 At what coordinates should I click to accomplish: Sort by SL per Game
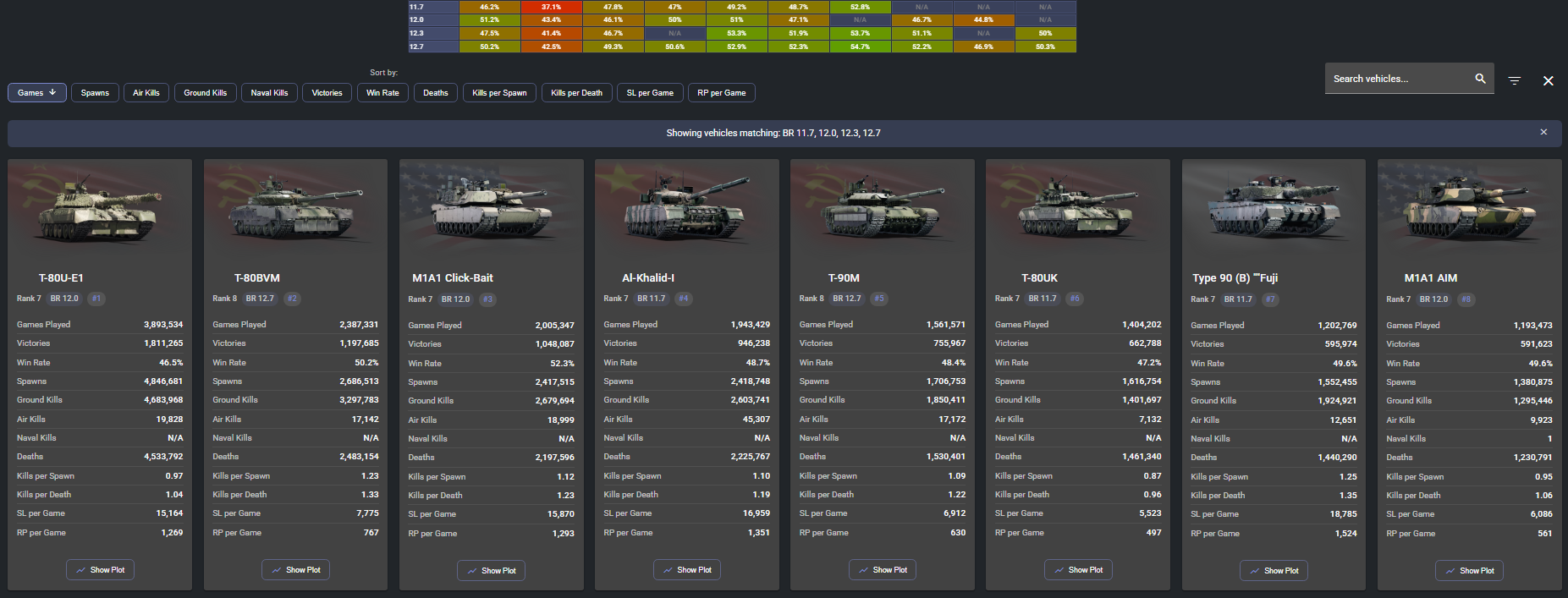click(x=650, y=93)
